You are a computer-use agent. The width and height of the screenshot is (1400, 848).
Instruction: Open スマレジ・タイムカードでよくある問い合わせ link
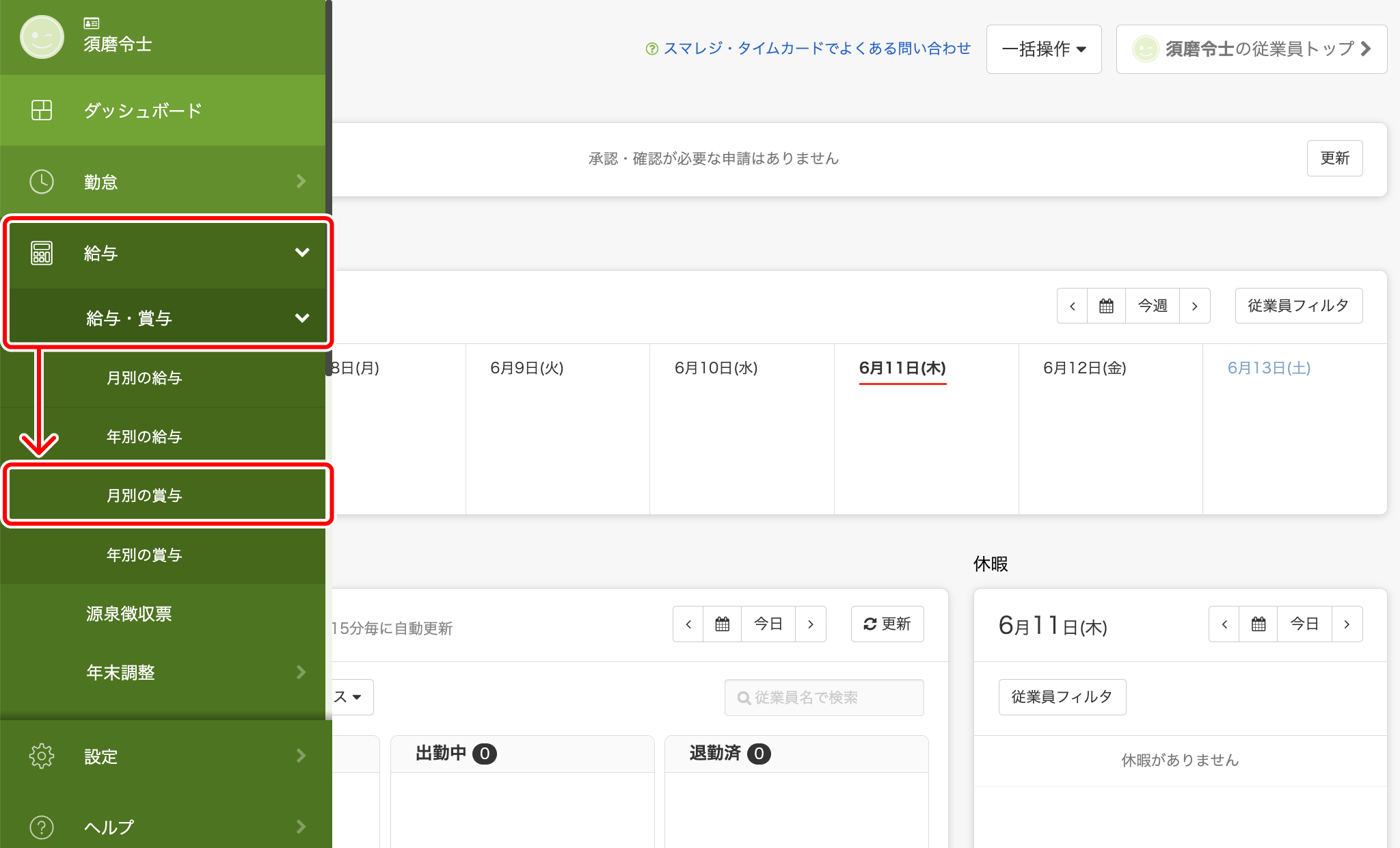point(817,49)
